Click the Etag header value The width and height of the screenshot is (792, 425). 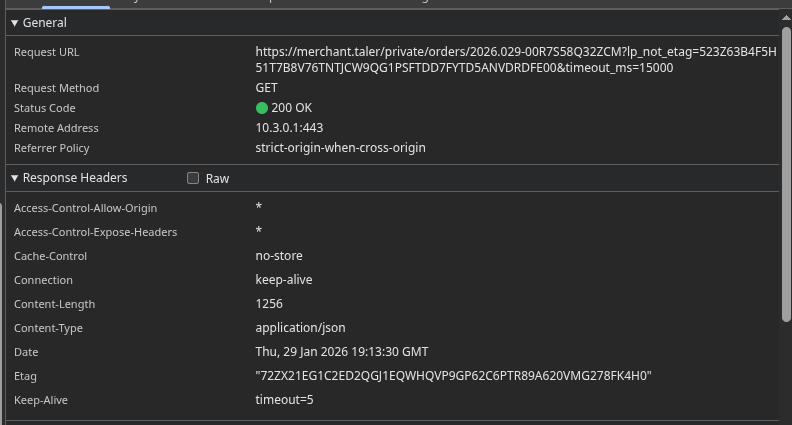coord(453,376)
